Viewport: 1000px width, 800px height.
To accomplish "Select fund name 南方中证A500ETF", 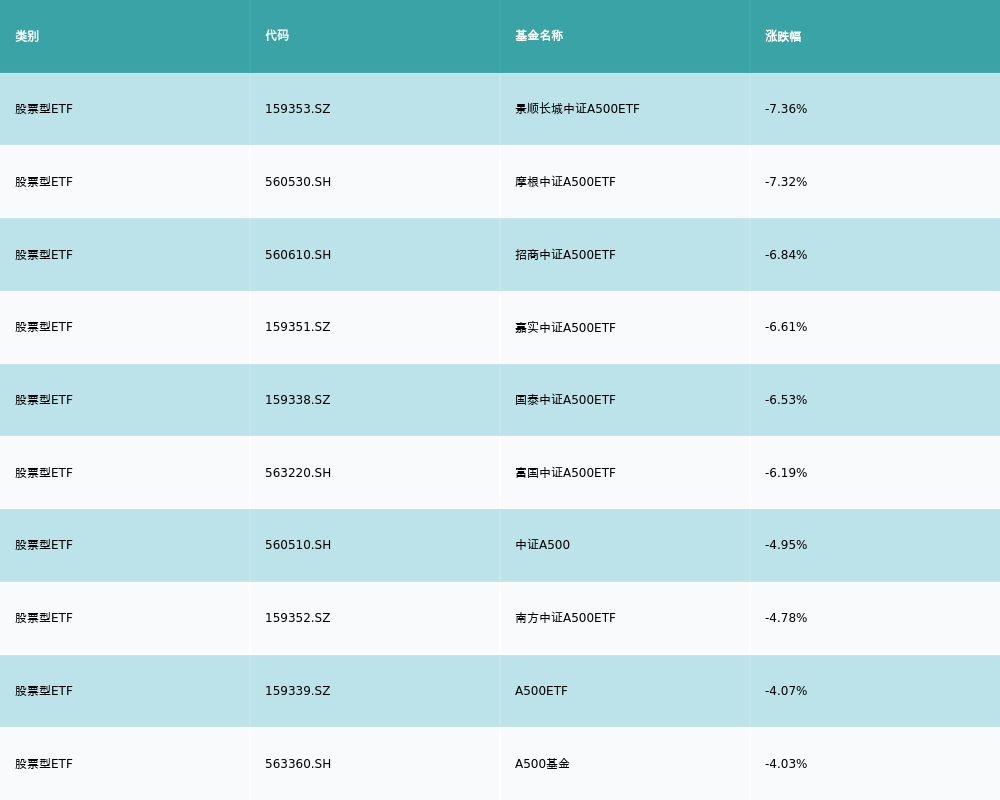I will [x=565, y=618].
